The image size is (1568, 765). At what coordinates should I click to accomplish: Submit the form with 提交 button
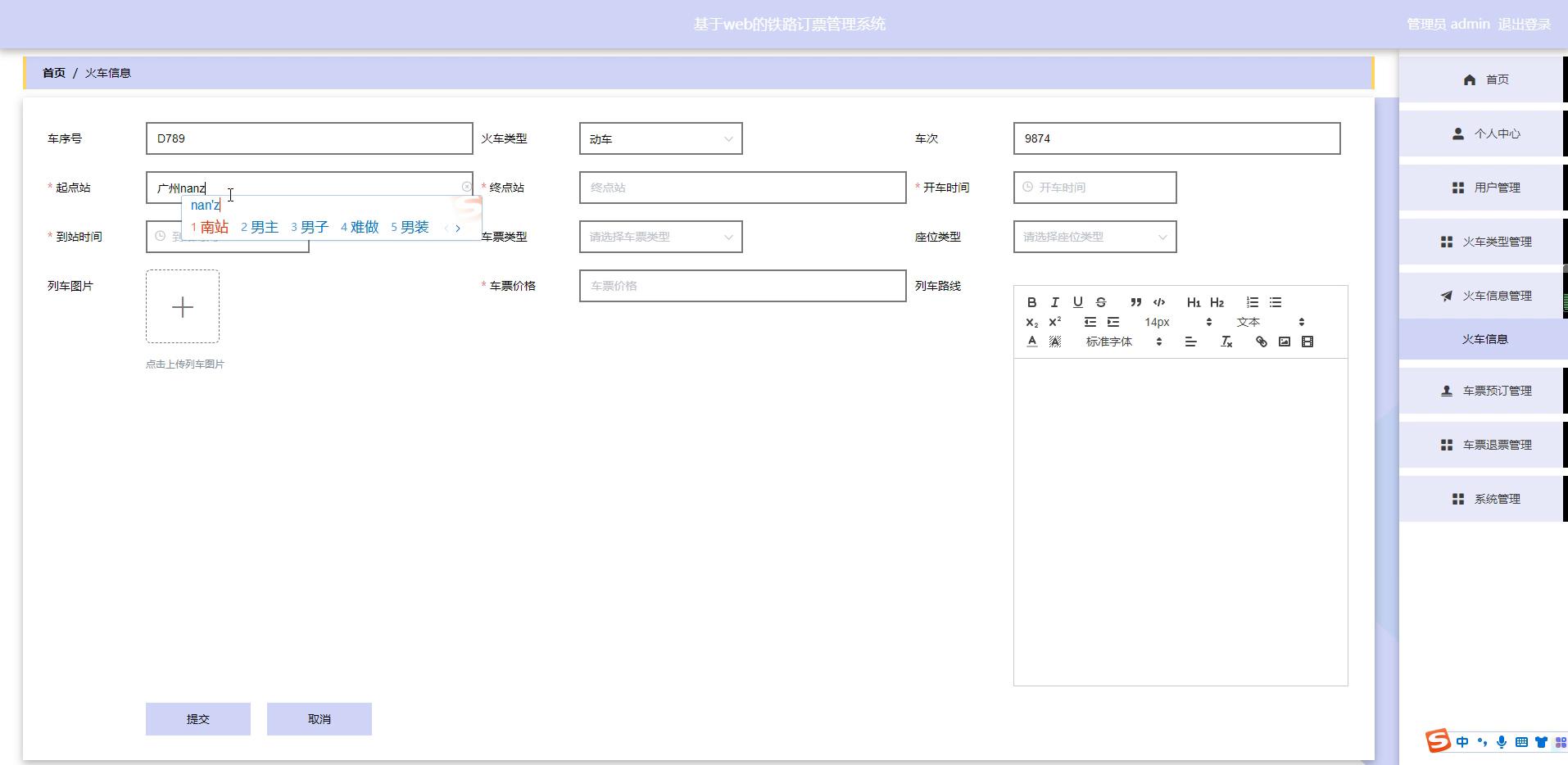click(198, 719)
